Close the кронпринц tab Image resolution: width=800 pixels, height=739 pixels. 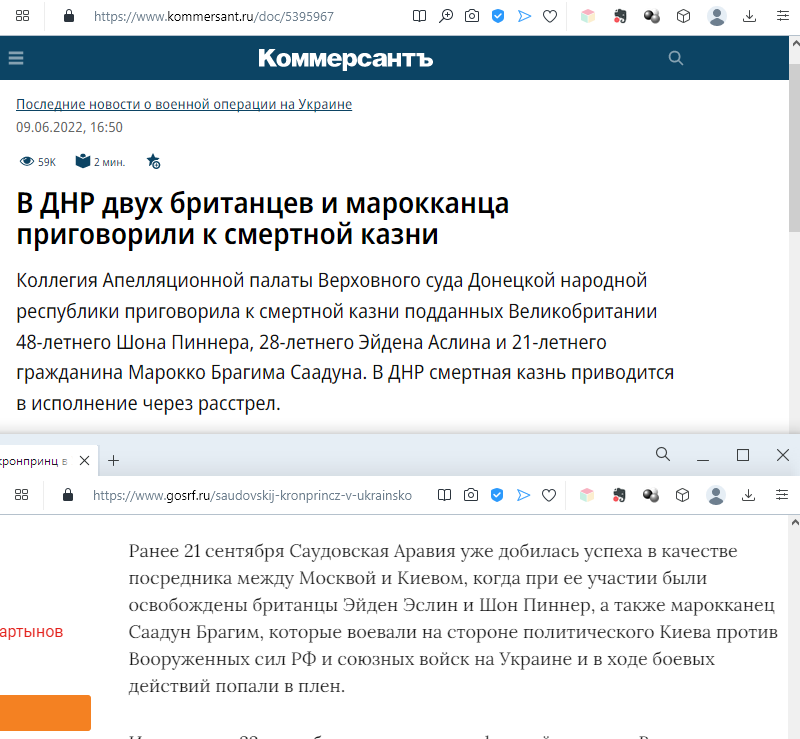(85, 460)
